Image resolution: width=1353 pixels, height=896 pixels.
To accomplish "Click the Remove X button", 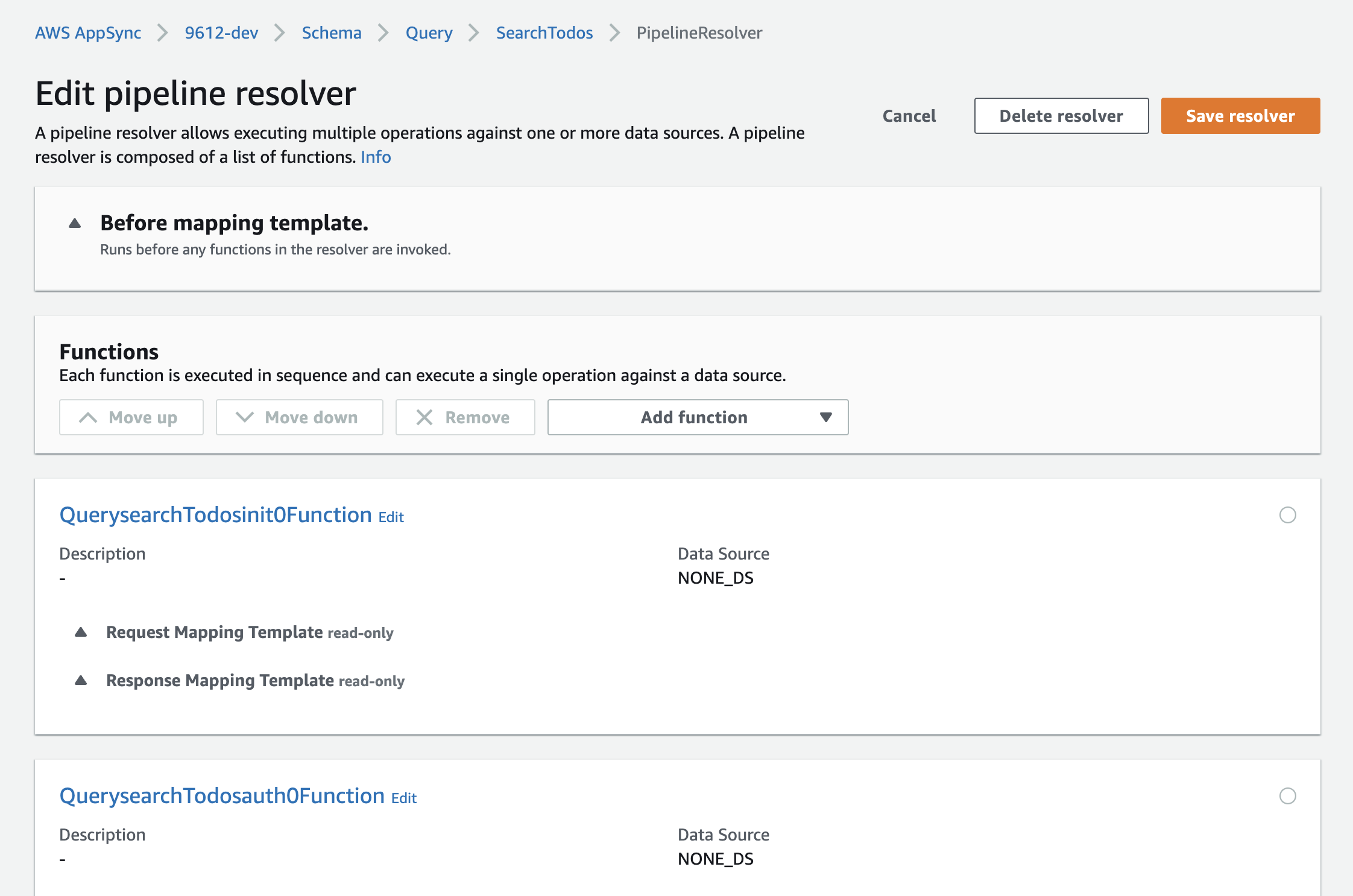I will click(464, 417).
